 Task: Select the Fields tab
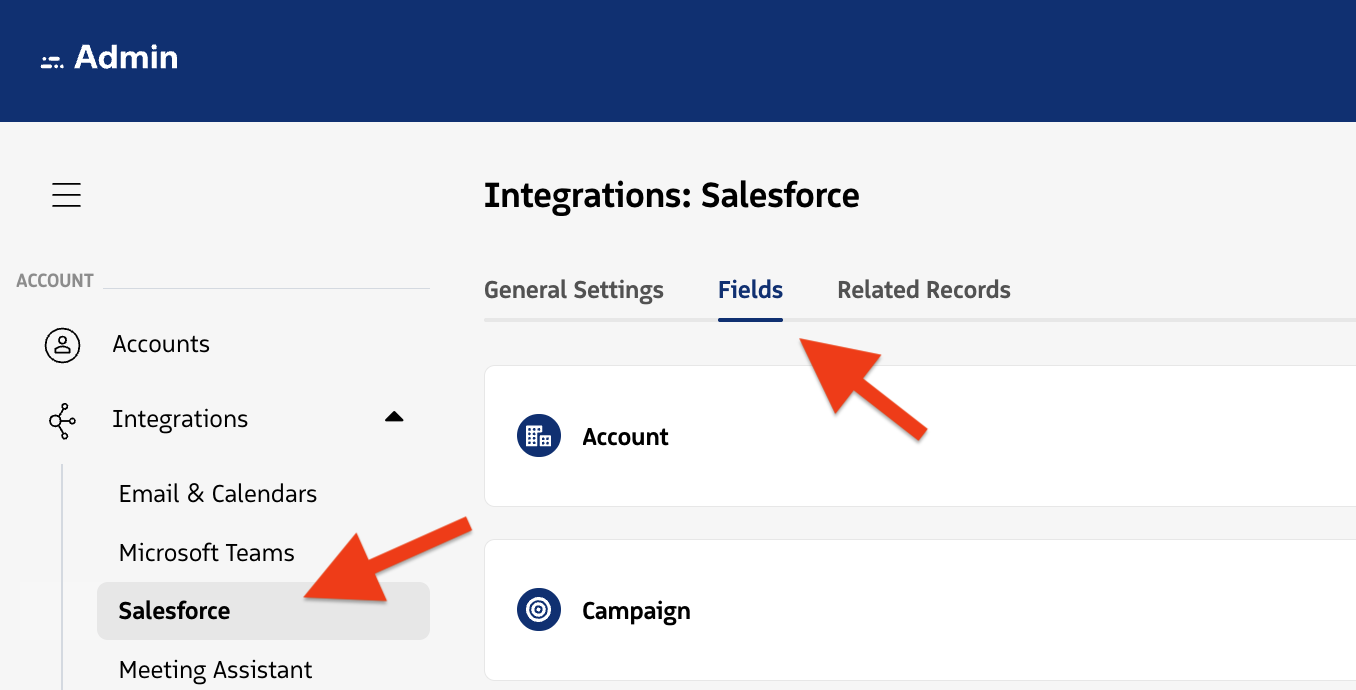(750, 290)
